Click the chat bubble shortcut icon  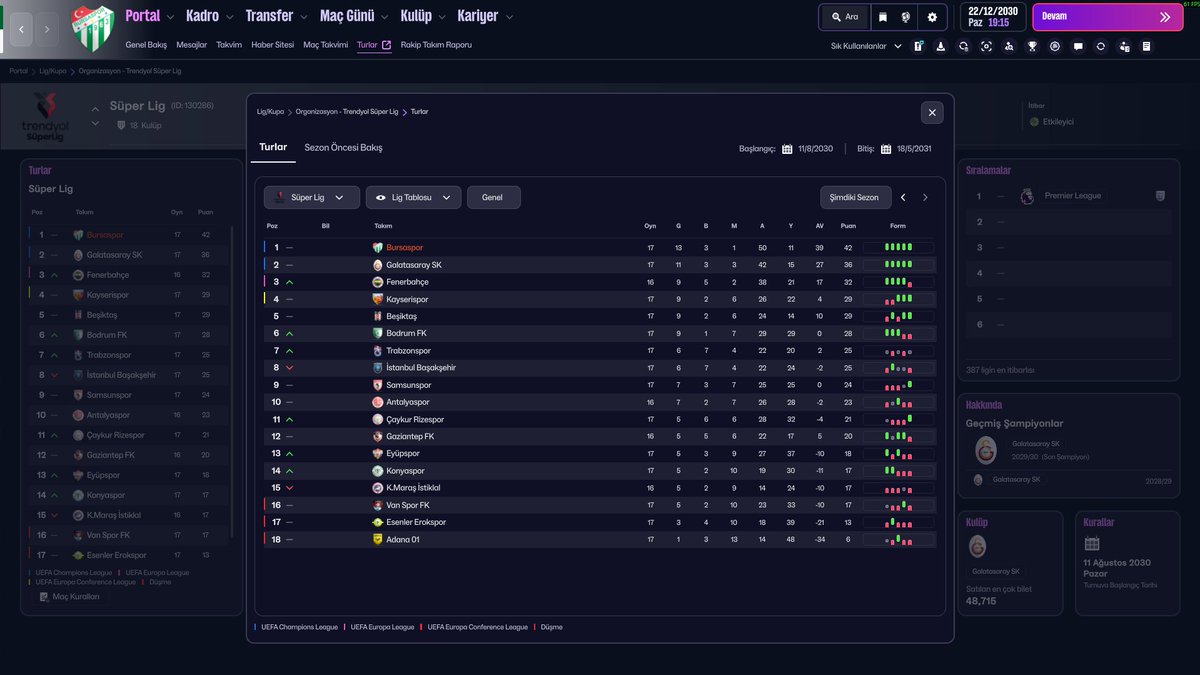click(x=1078, y=46)
